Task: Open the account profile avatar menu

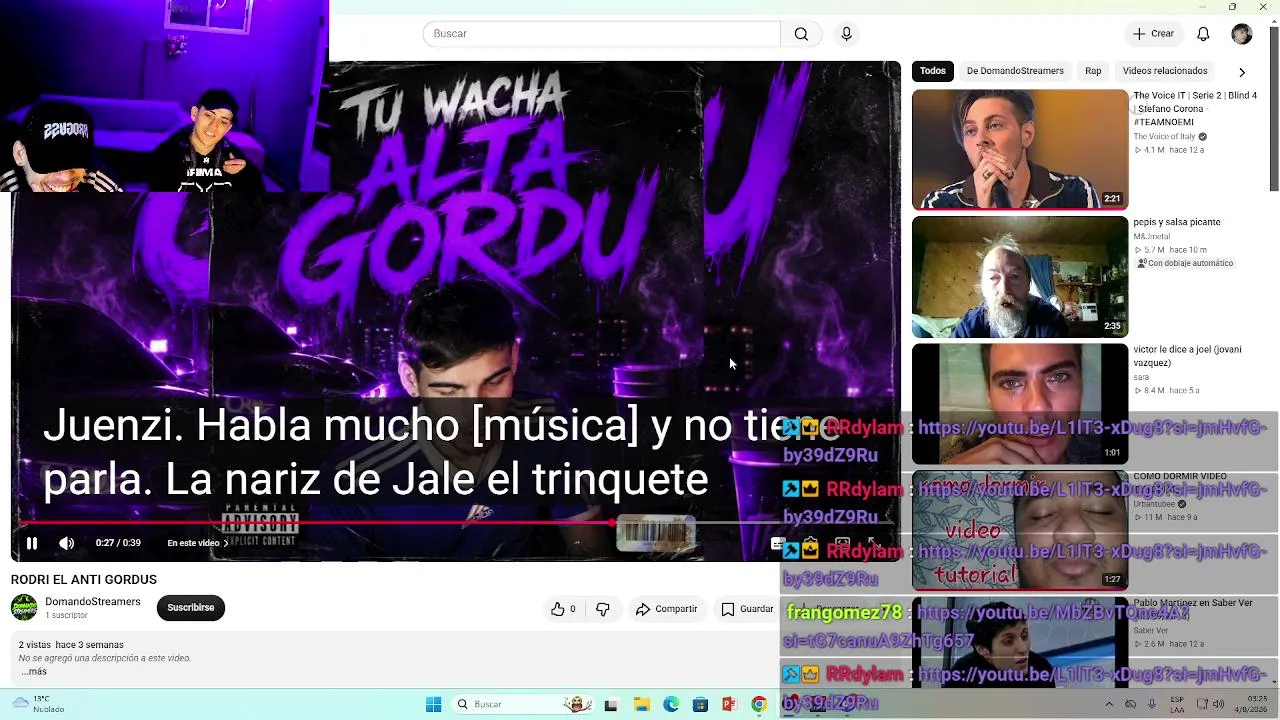Action: tap(1242, 34)
